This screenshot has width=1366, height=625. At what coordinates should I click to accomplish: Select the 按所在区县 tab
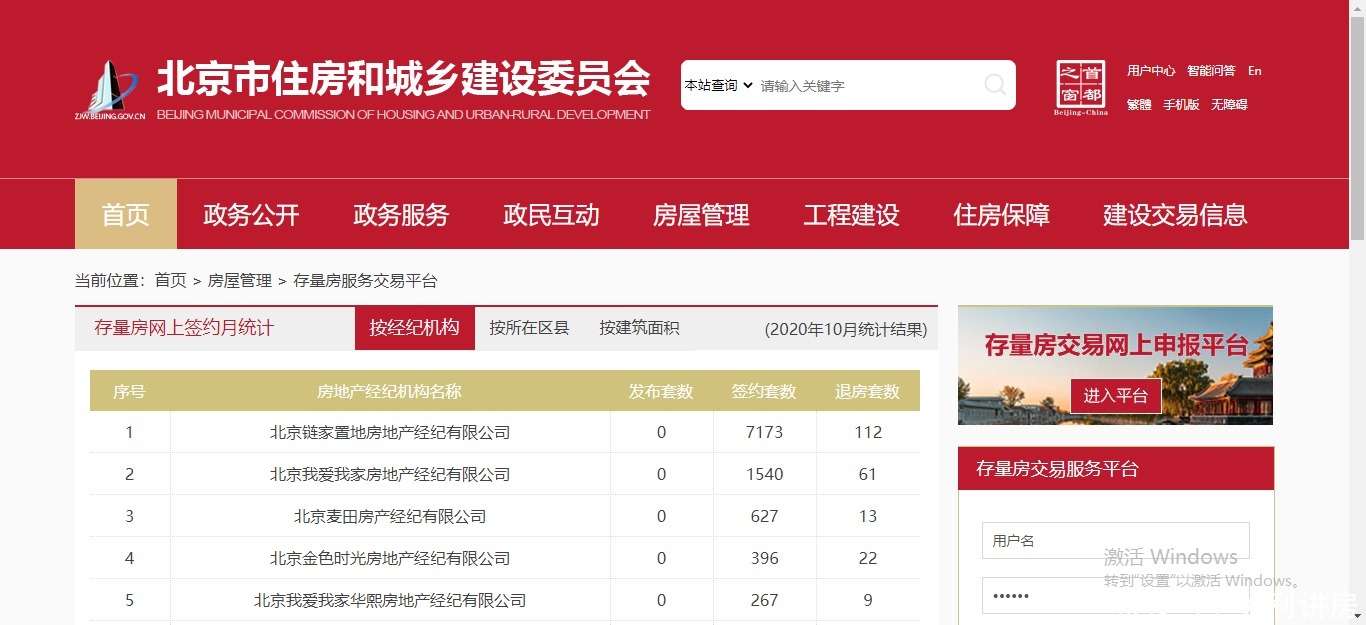click(529, 328)
